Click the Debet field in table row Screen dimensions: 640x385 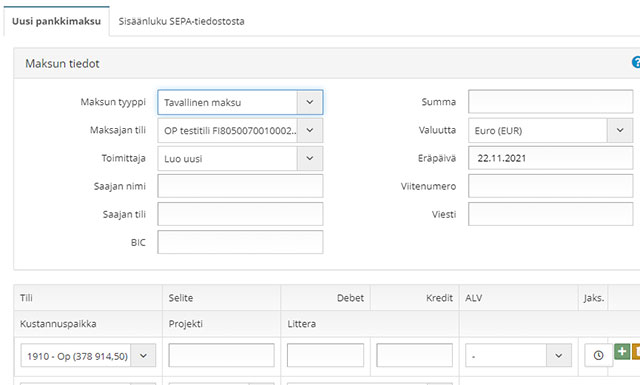coord(325,355)
